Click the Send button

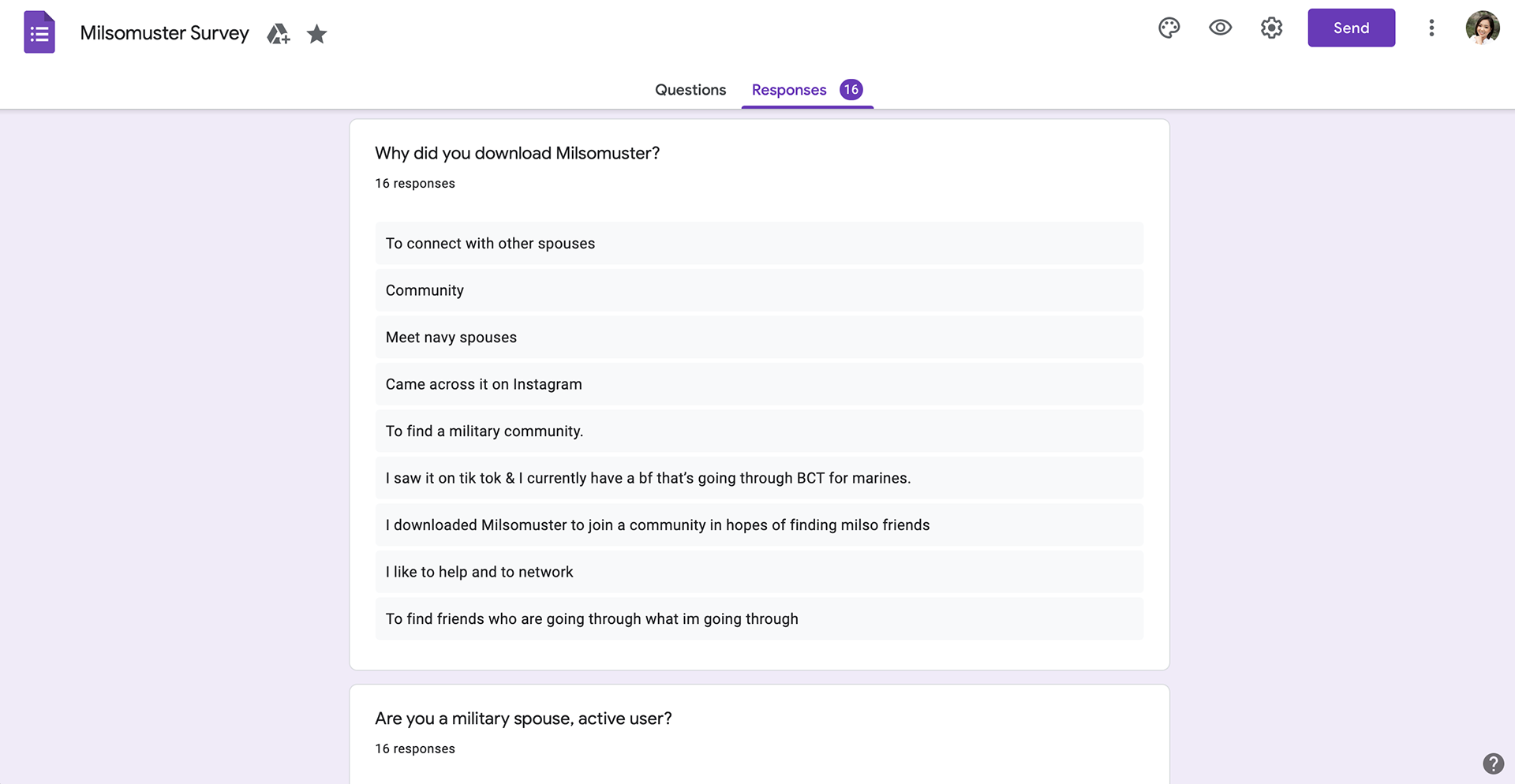(1351, 28)
